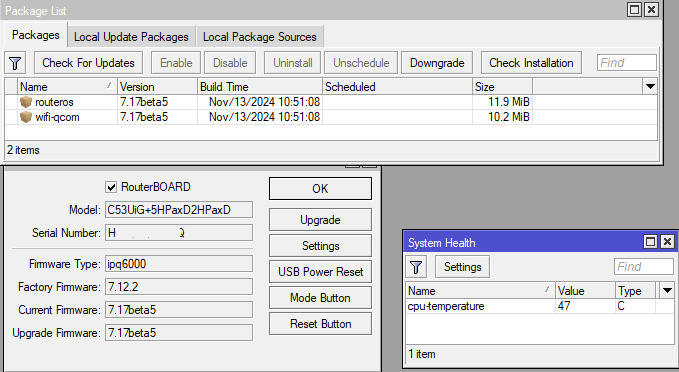This screenshot has width=679, height=372.
Task: Click the Disable package button
Action: [230, 63]
